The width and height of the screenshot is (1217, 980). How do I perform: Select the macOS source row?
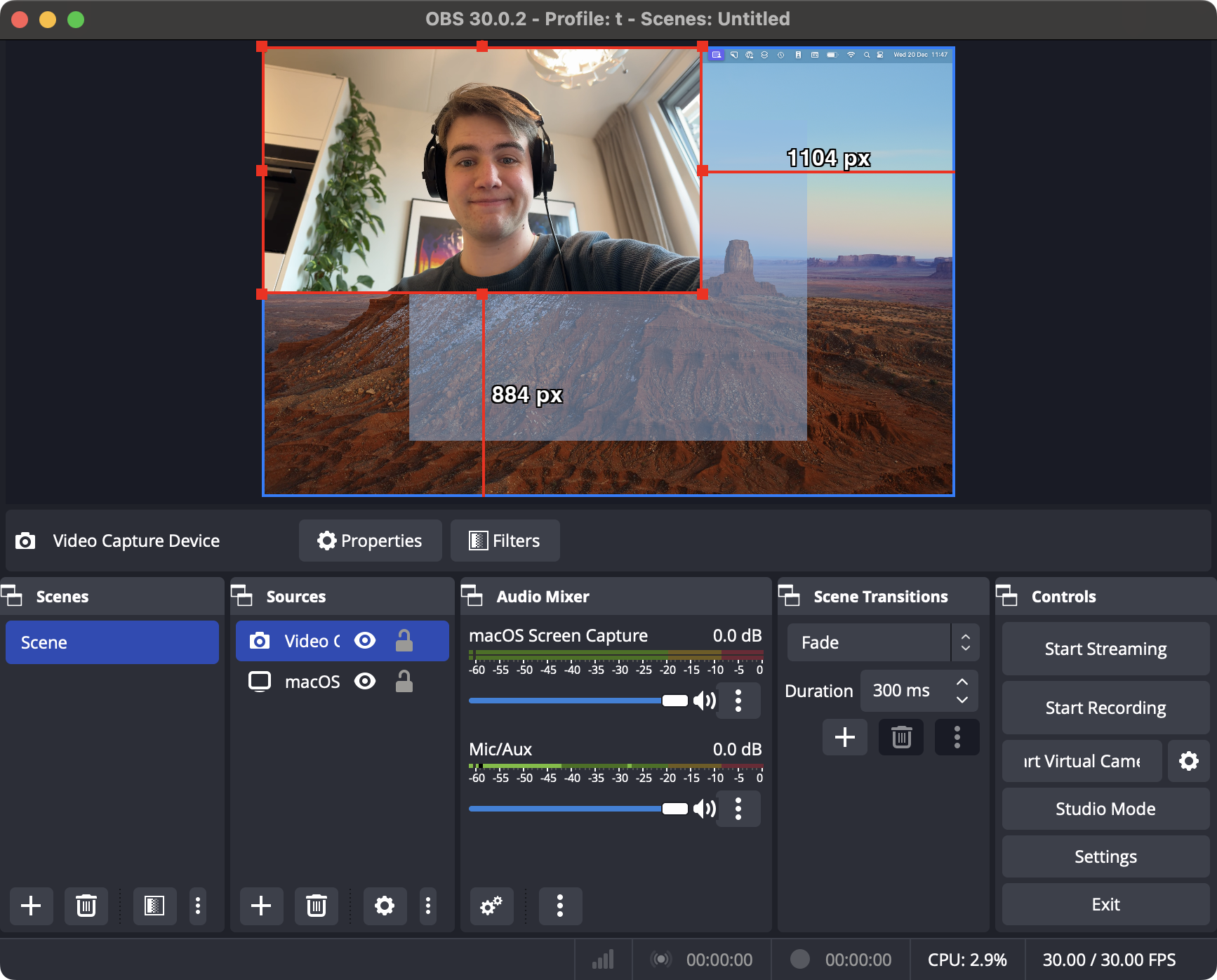click(343, 682)
